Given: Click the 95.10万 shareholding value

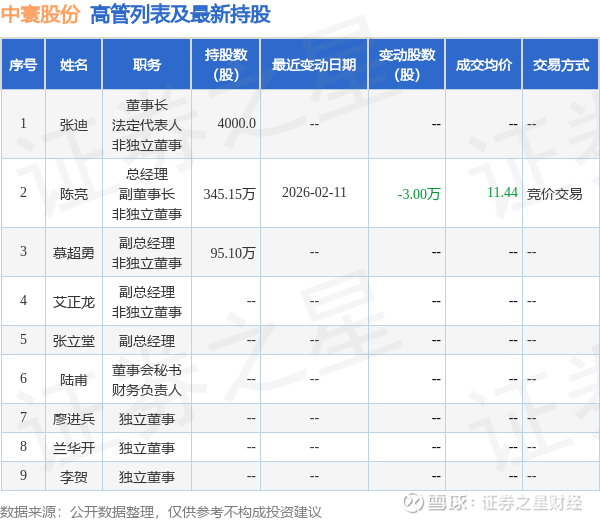Looking at the screenshot, I should click(x=233, y=253).
